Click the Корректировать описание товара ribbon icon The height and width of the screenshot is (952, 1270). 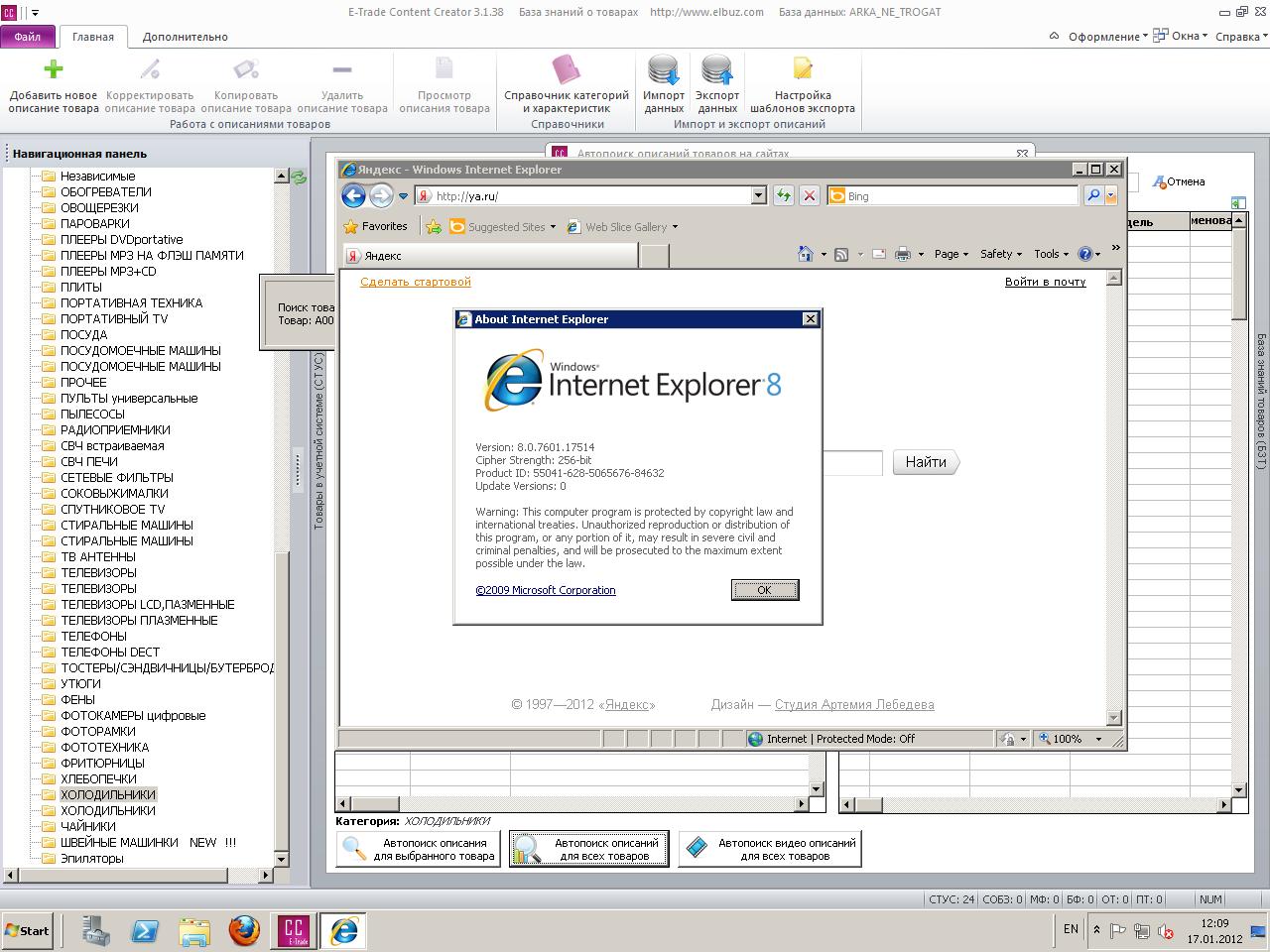click(150, 68)
